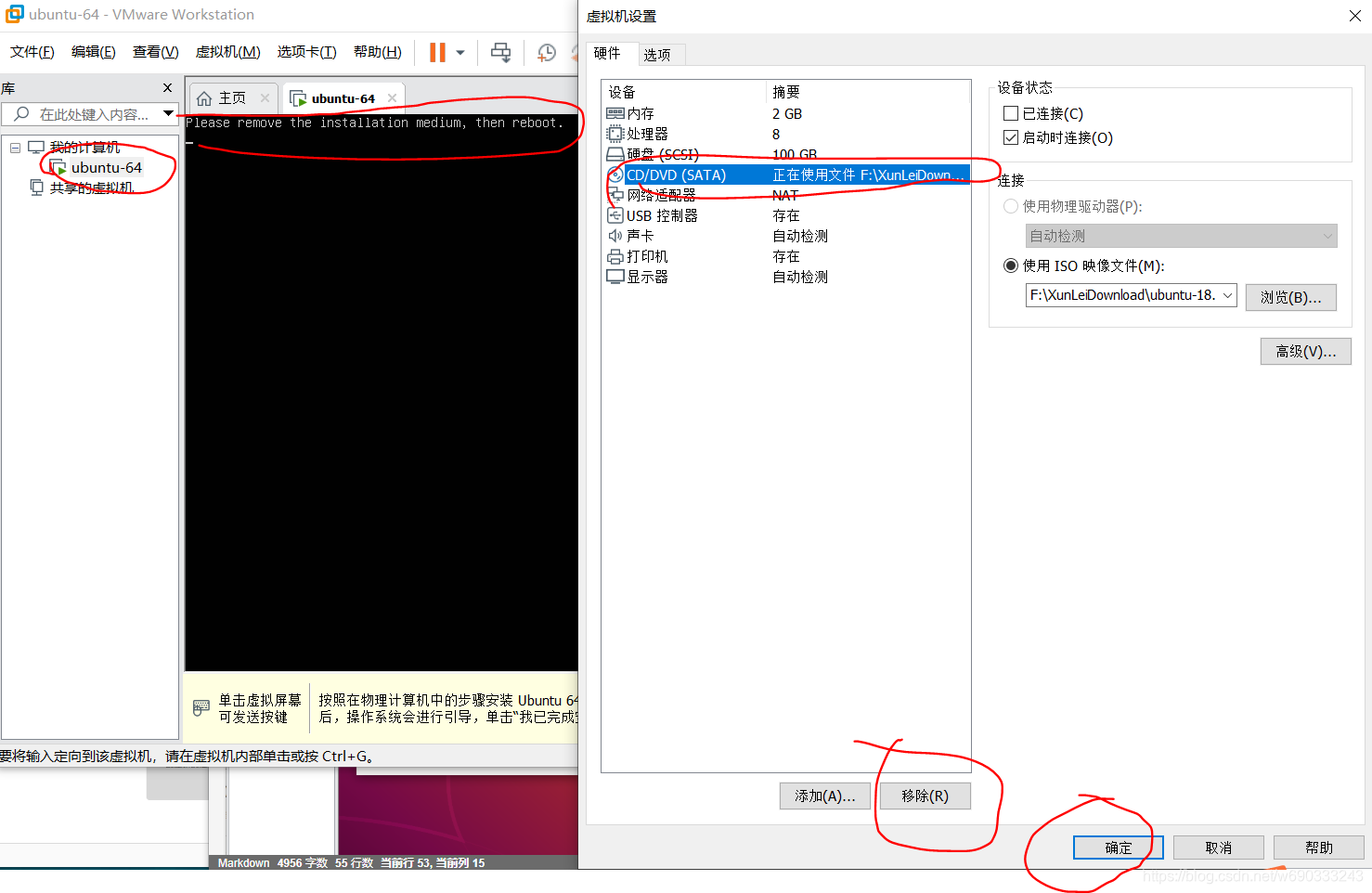Open the ISO image path combo box
The image size is (1372, 893).
pyautogui.click(x=1131, y=295)
